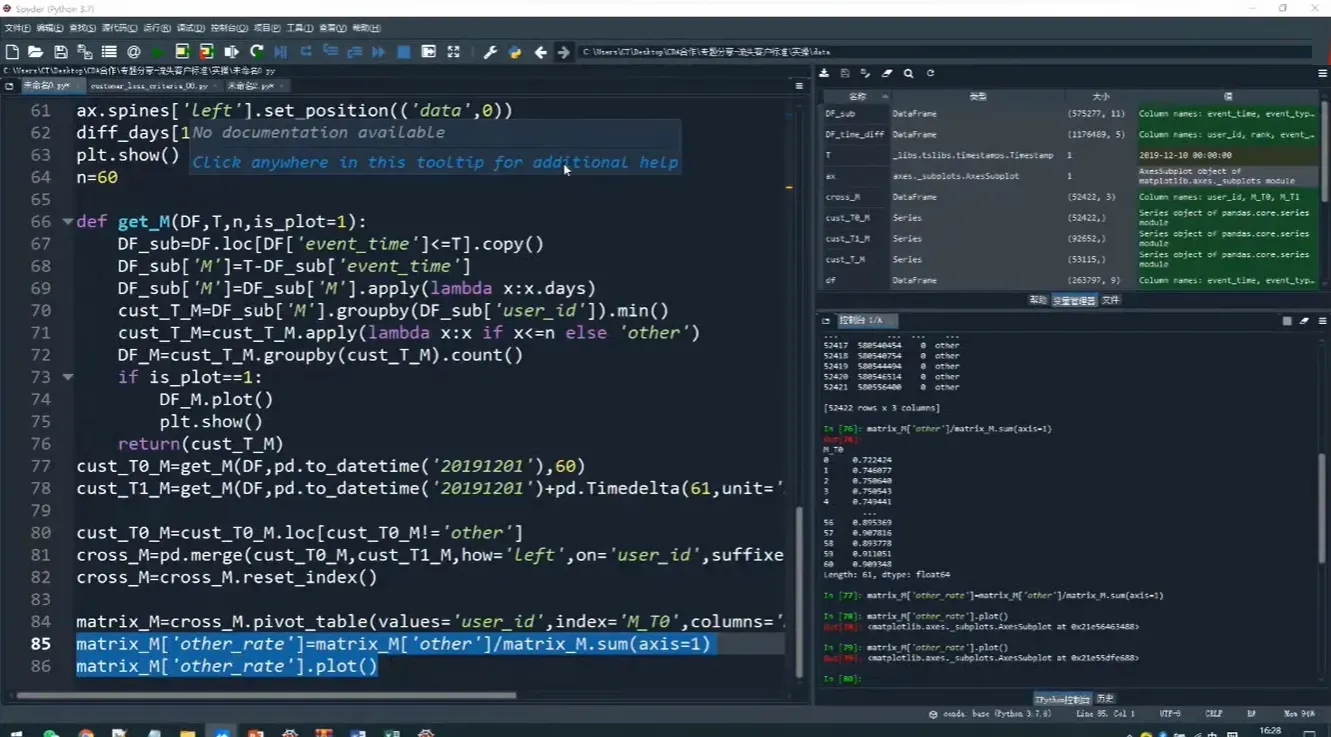This screenshot has height=737, width=1331.
Task: Click the debug continue execution icon
Action: (x=379, y=52)
